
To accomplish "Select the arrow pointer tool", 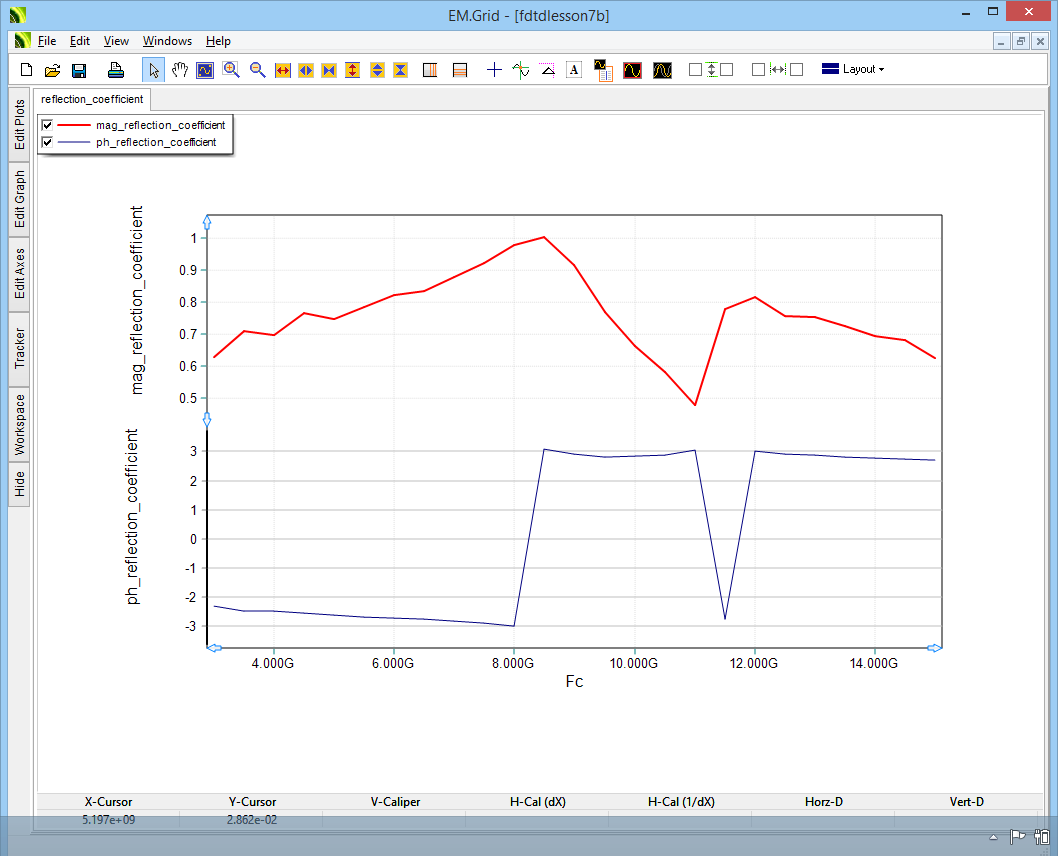I will (x=154, y=70).
